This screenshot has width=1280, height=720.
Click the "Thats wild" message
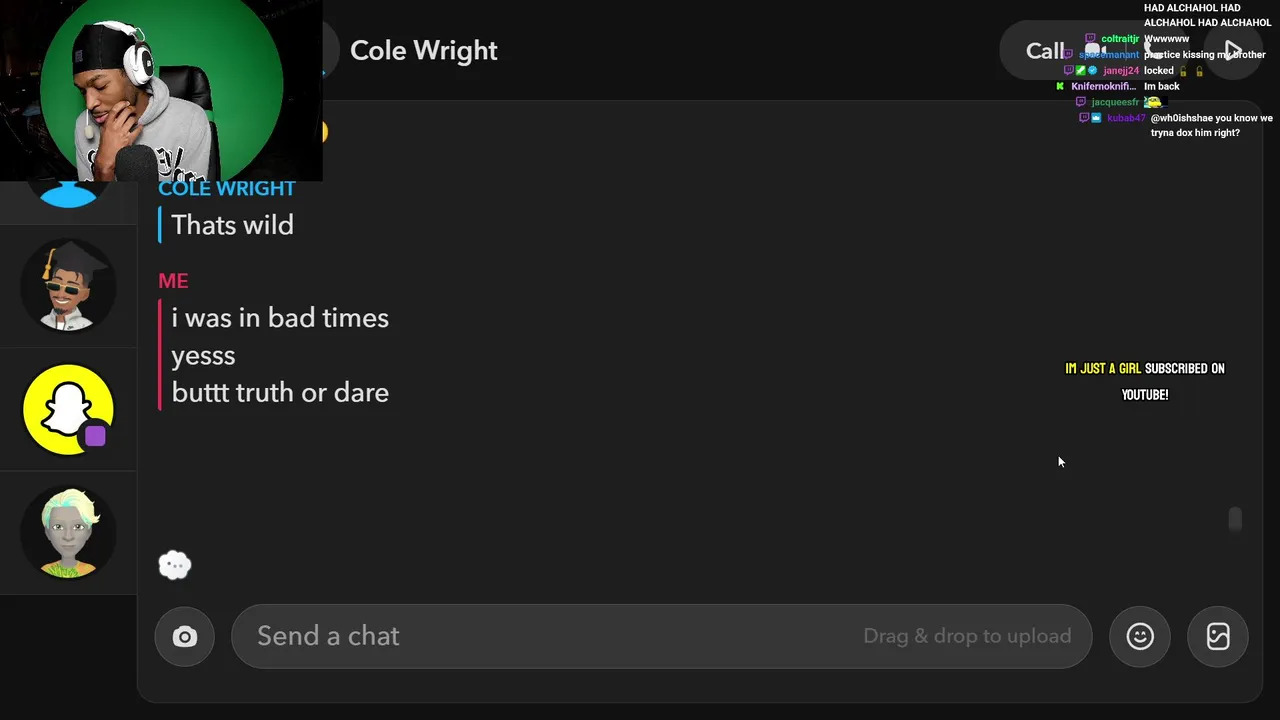(232, 225)
